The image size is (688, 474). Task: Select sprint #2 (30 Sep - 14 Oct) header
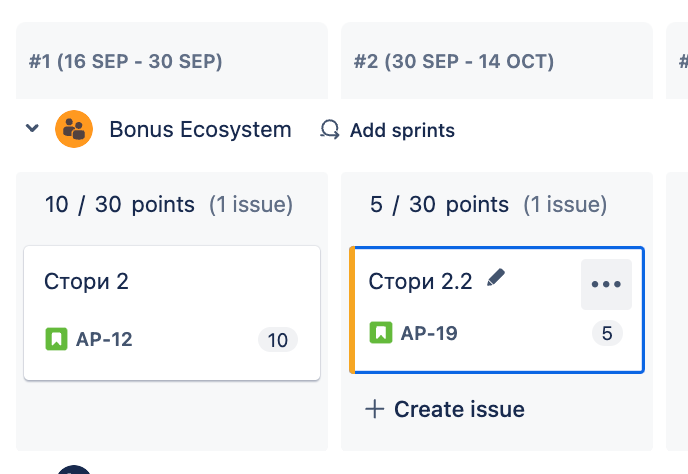click(x=454, y=62)
